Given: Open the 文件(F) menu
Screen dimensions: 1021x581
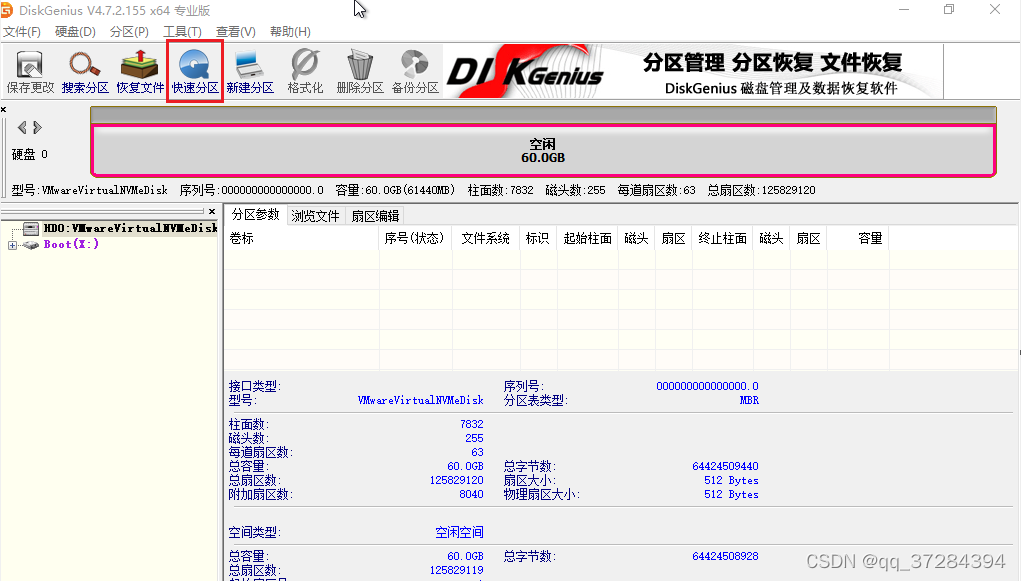Looking at the screenshot, I should point(21,32).
